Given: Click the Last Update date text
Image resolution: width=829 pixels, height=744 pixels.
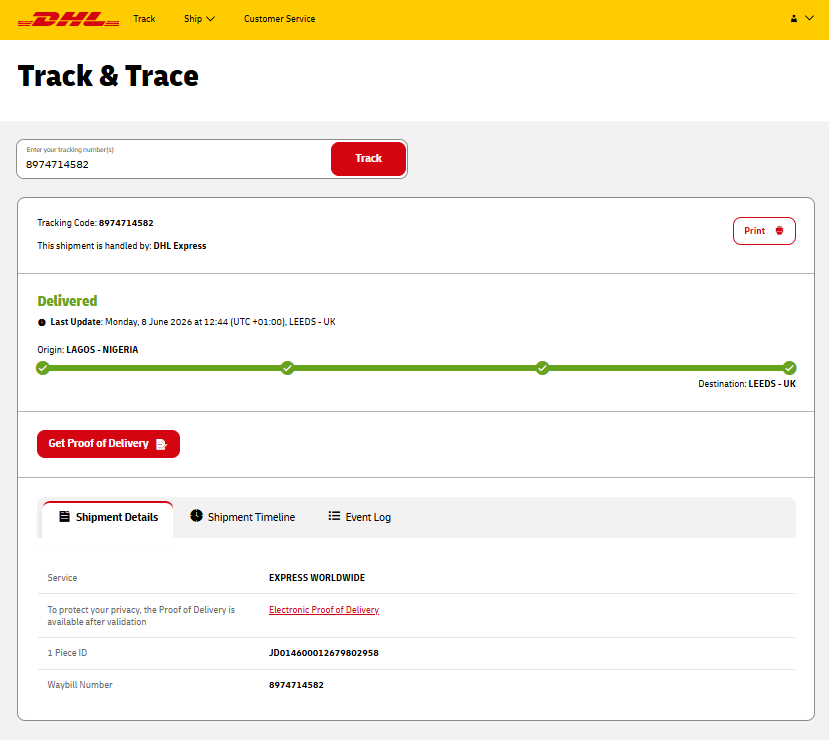Looking at the screenshot, I should tap(220, 322).
